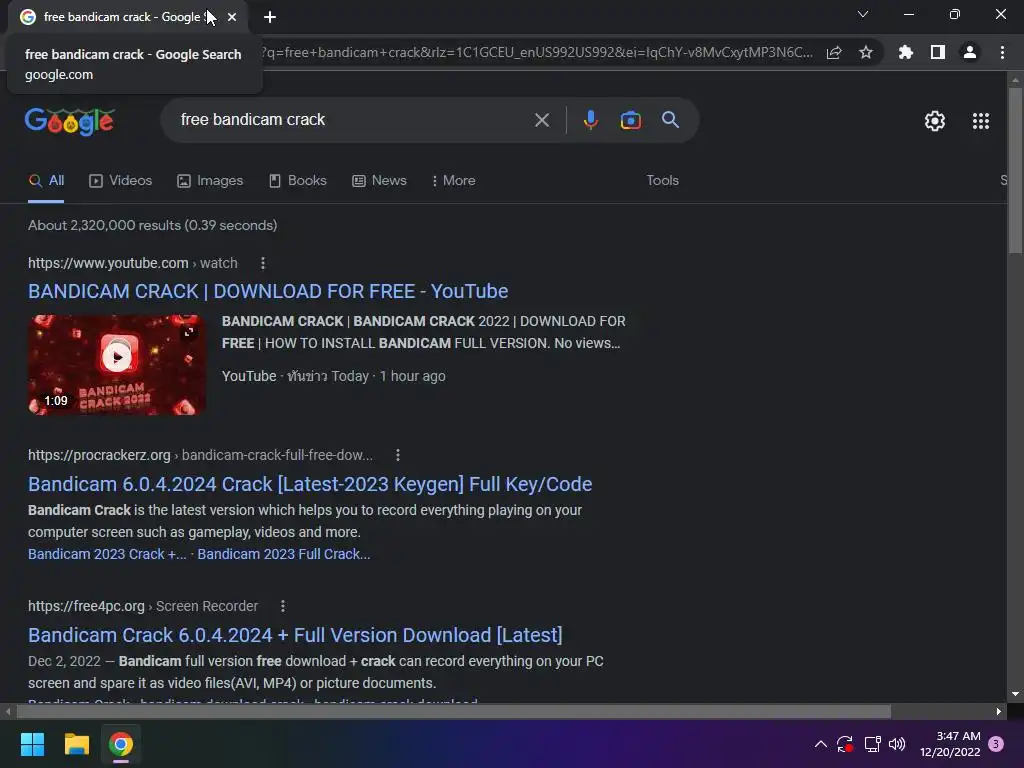Focus the free bandicam crack search field

(x=353, y=120)
